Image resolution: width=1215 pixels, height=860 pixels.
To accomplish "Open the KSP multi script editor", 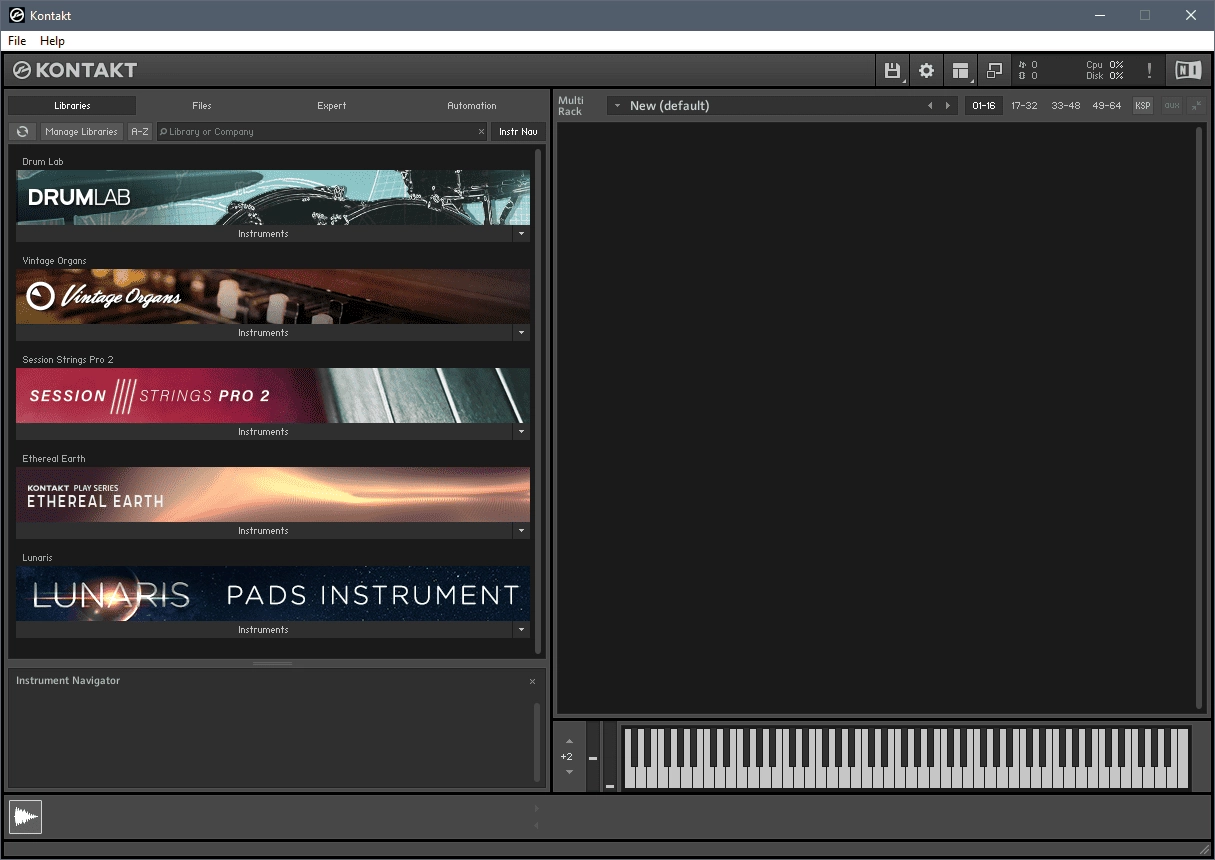I will click(1143, 105).
